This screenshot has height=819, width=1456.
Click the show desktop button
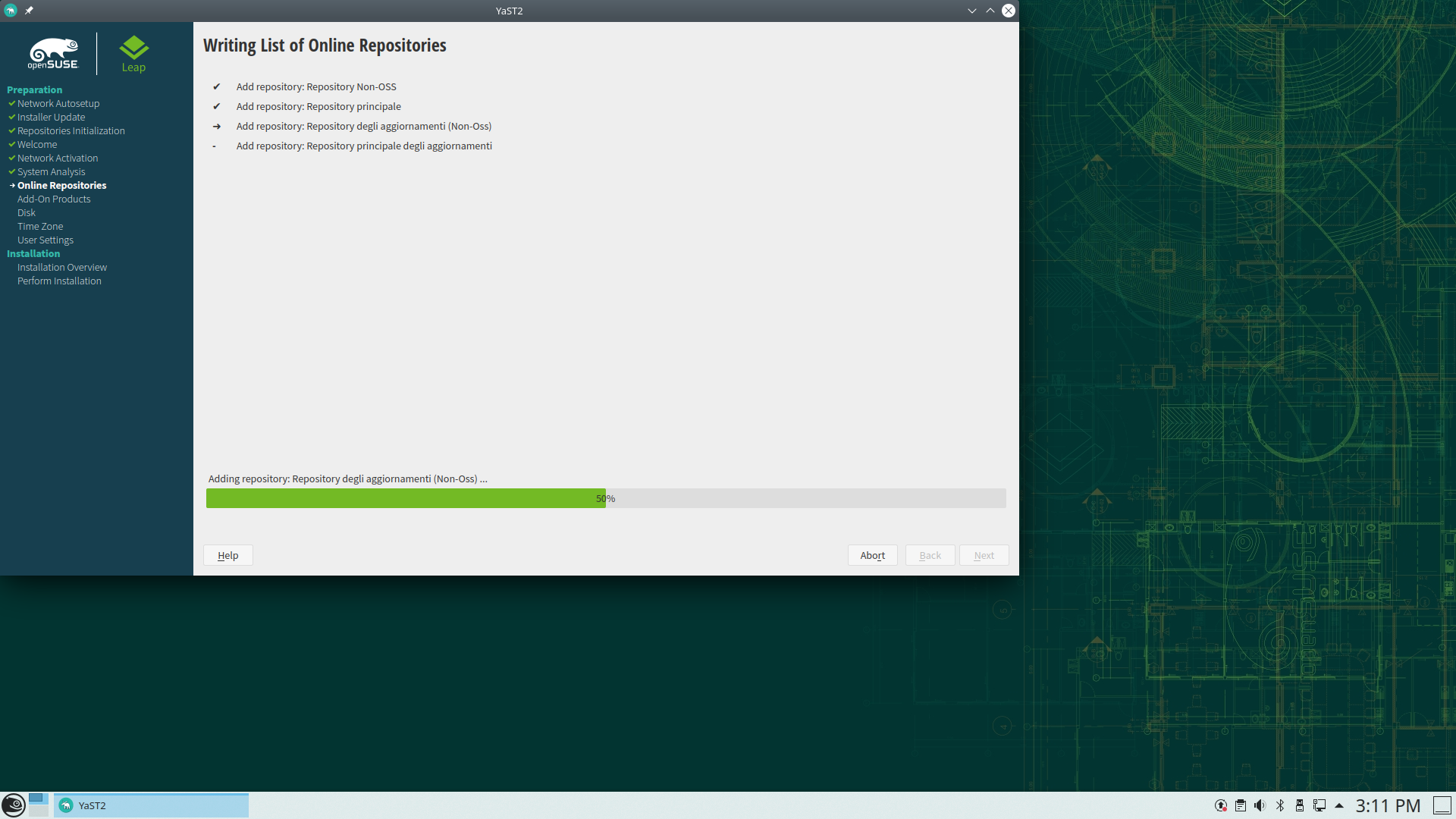coord(1442,805)
